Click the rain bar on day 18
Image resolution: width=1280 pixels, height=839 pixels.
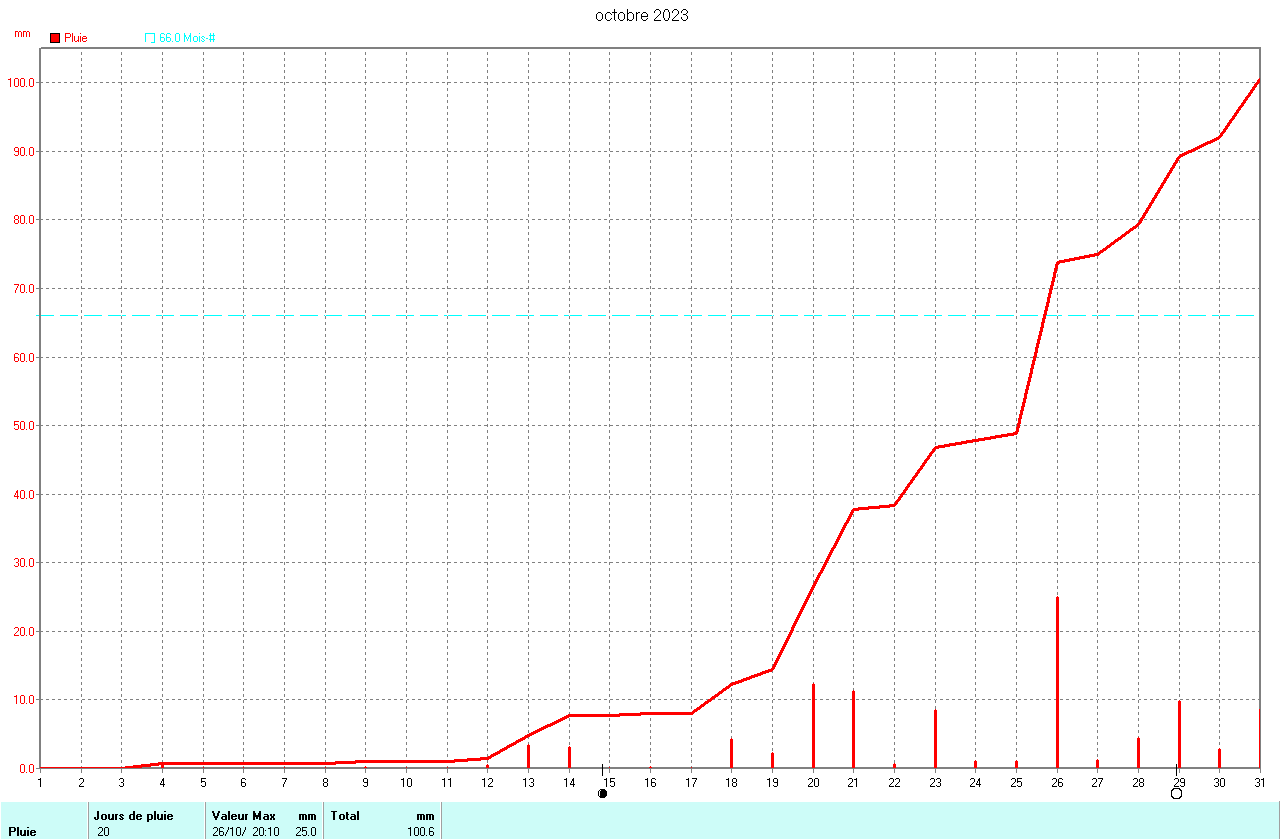(x=731, y=753)
